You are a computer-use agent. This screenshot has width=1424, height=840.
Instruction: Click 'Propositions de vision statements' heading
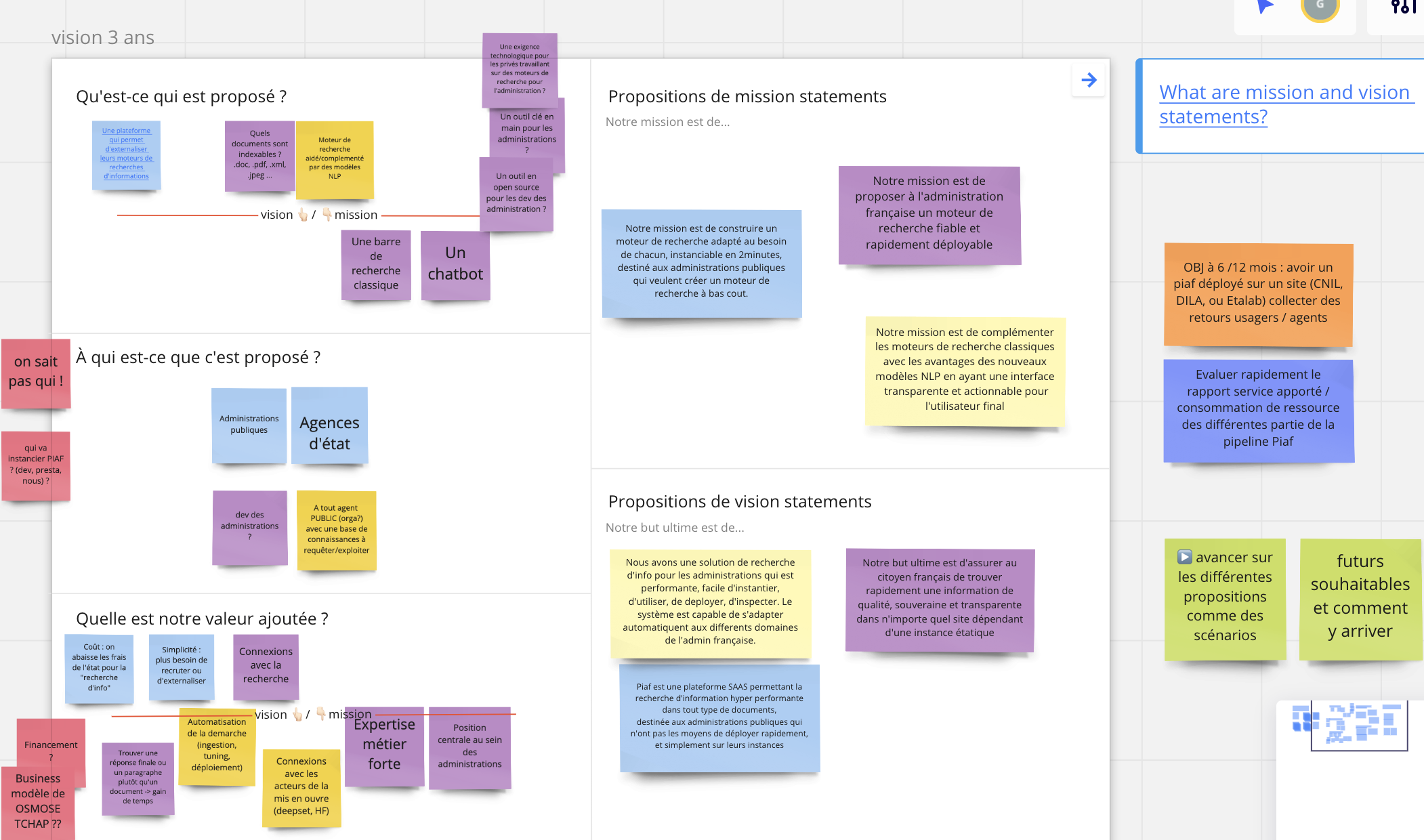point(740,502)
